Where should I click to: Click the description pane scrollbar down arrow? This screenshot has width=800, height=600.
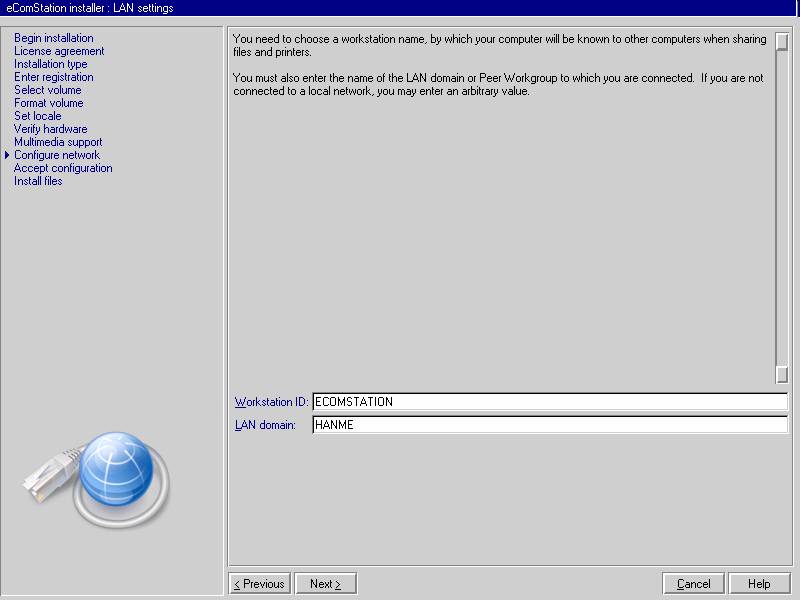coord(782,375)
